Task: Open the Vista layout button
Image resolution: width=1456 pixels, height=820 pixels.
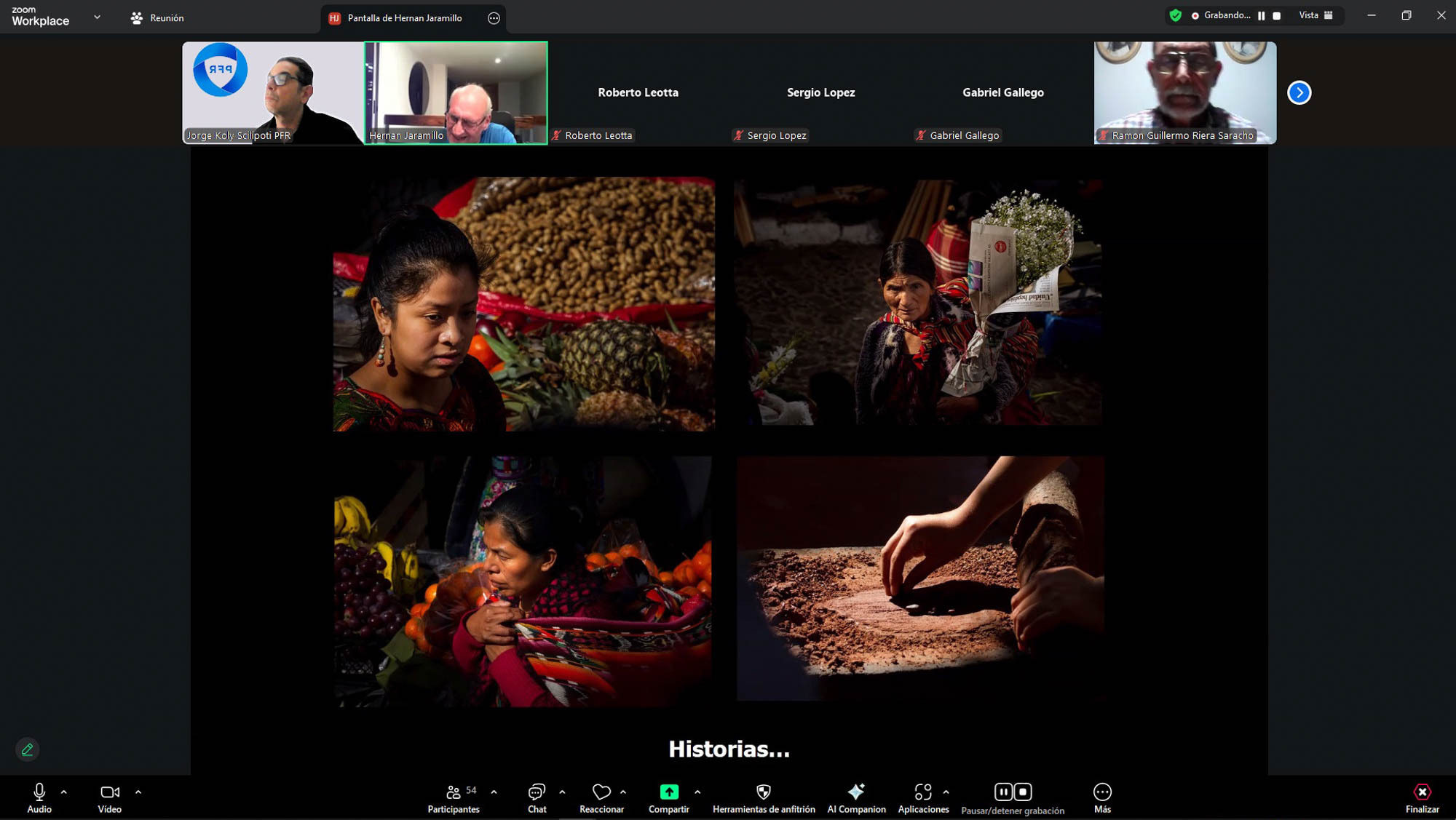Action: [1315, 15]
